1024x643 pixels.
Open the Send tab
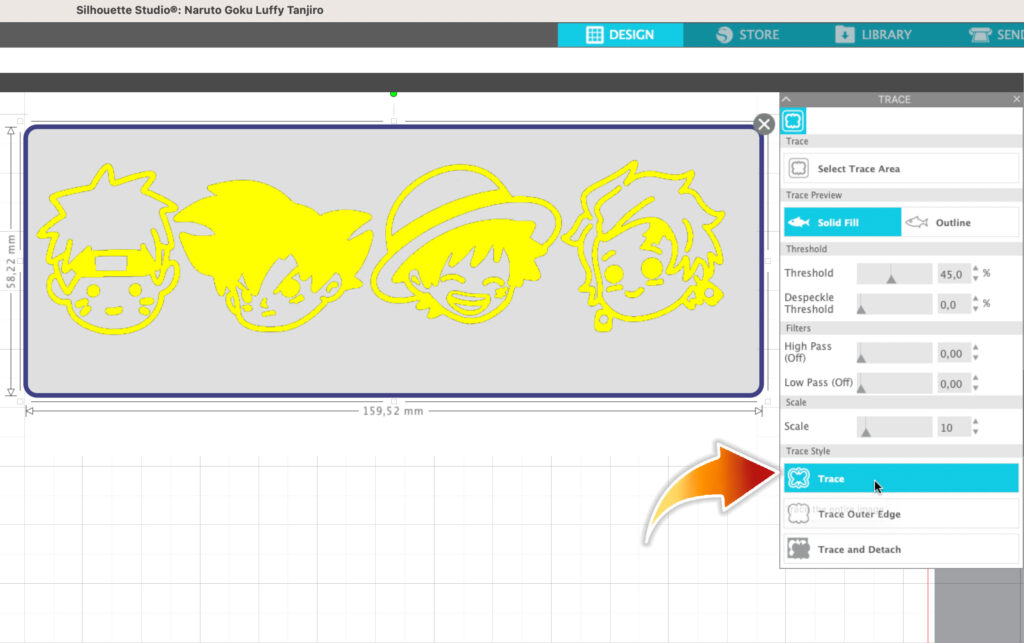pyautogui.click(x=995, y=34)
